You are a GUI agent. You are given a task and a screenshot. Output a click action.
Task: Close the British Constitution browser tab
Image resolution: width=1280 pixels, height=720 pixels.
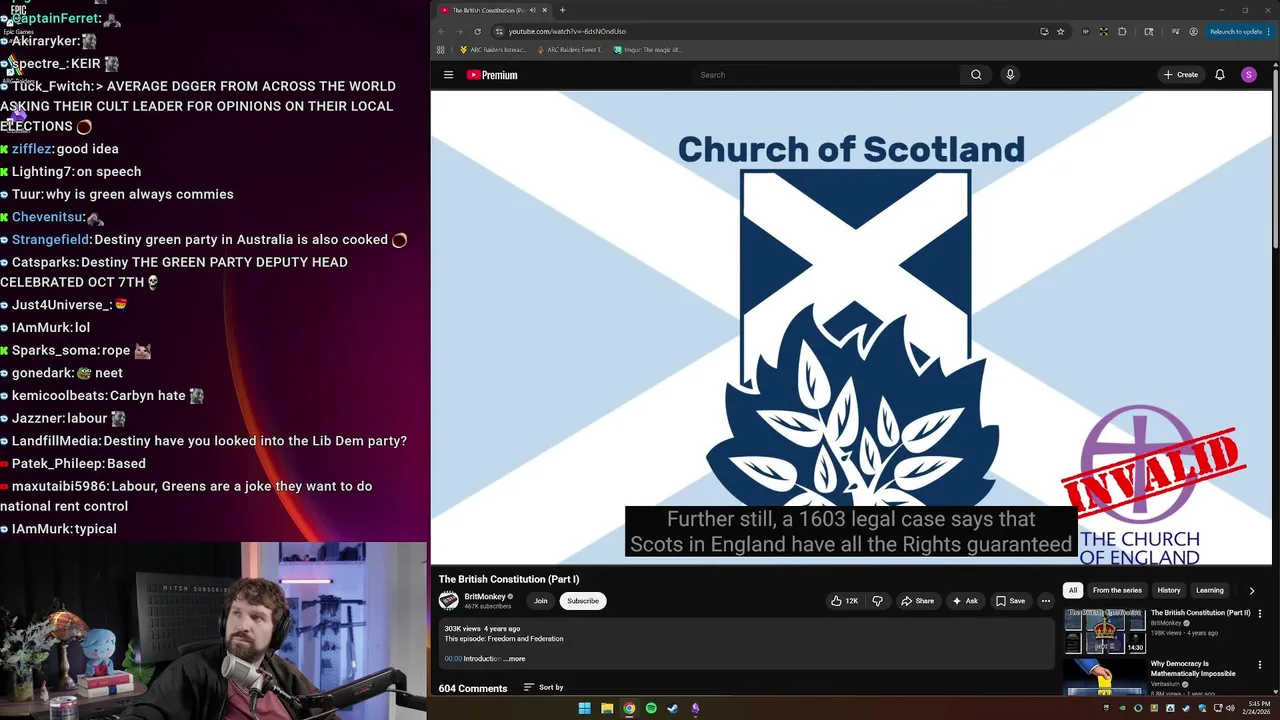pos(544,10)
